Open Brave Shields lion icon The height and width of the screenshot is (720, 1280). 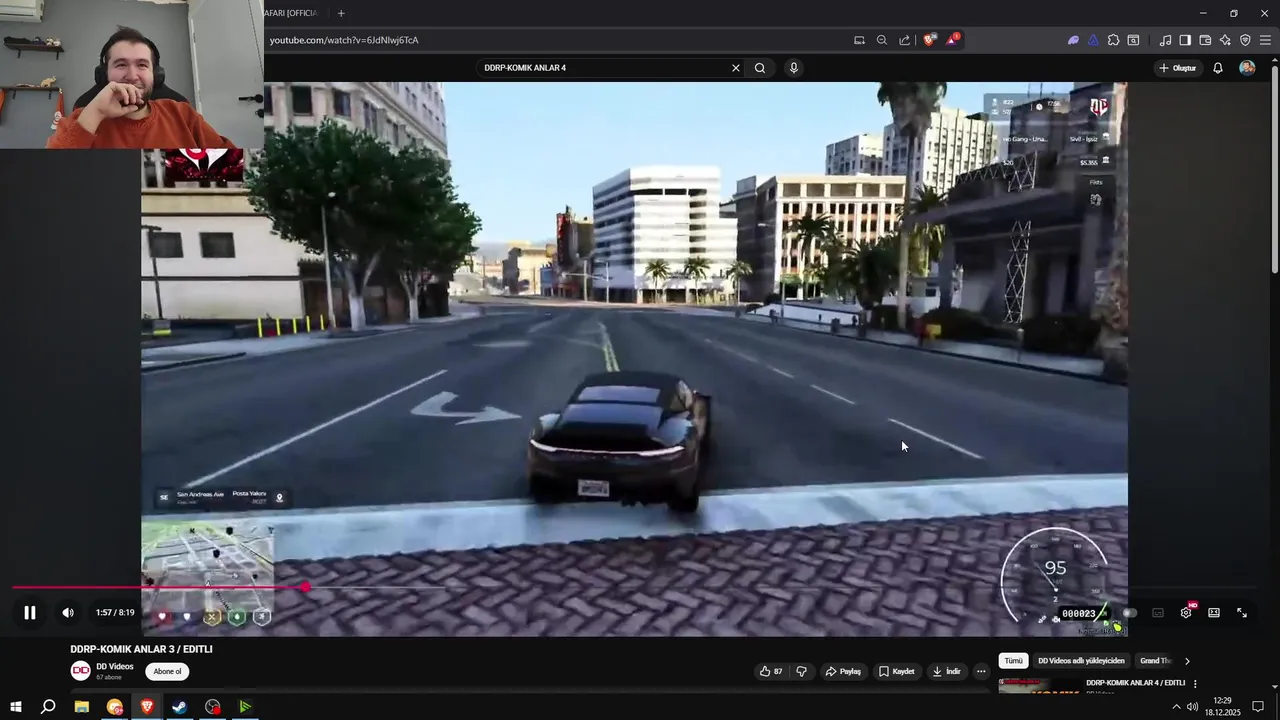(x=930, y=40)
